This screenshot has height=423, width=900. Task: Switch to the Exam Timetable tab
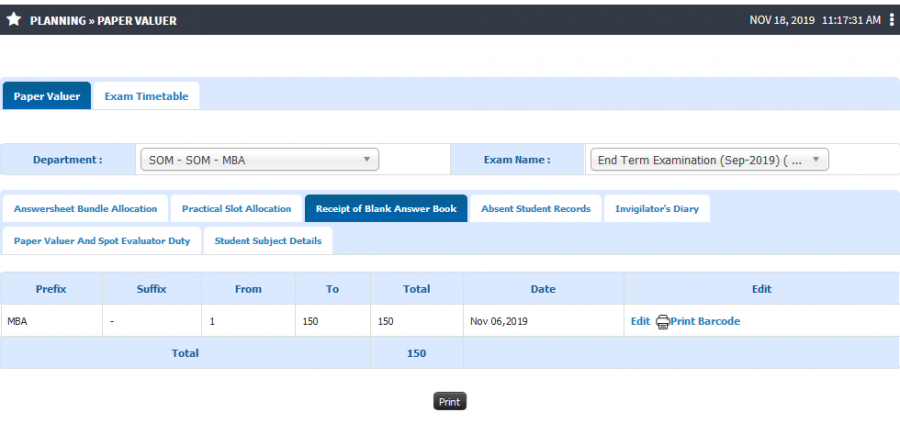146,96
